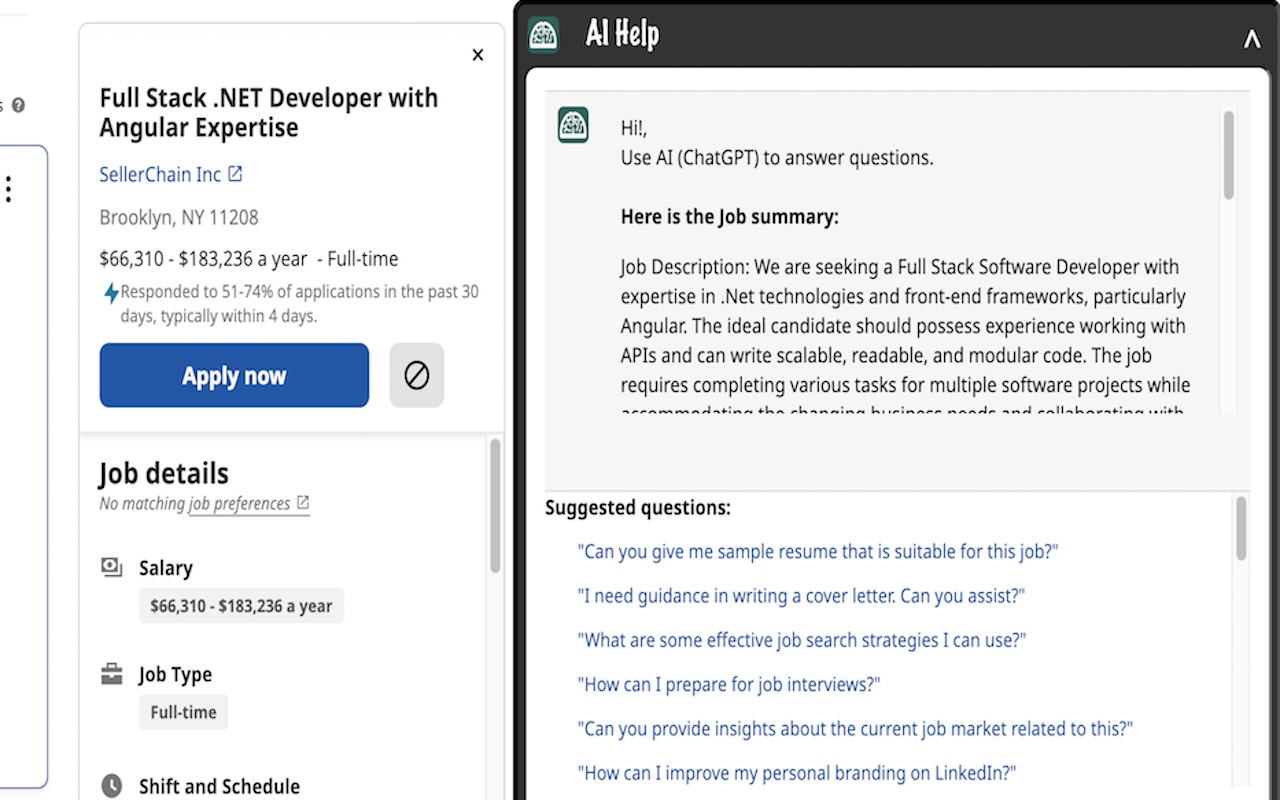Click the AI Help logo icon in header
This screenshot has width=1280, height=800.
[543, 34]
